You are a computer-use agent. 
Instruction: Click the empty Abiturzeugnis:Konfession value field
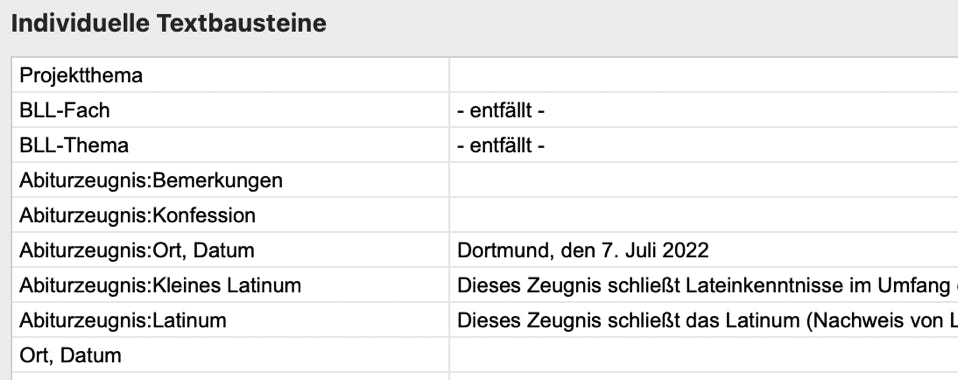[704, 215]
